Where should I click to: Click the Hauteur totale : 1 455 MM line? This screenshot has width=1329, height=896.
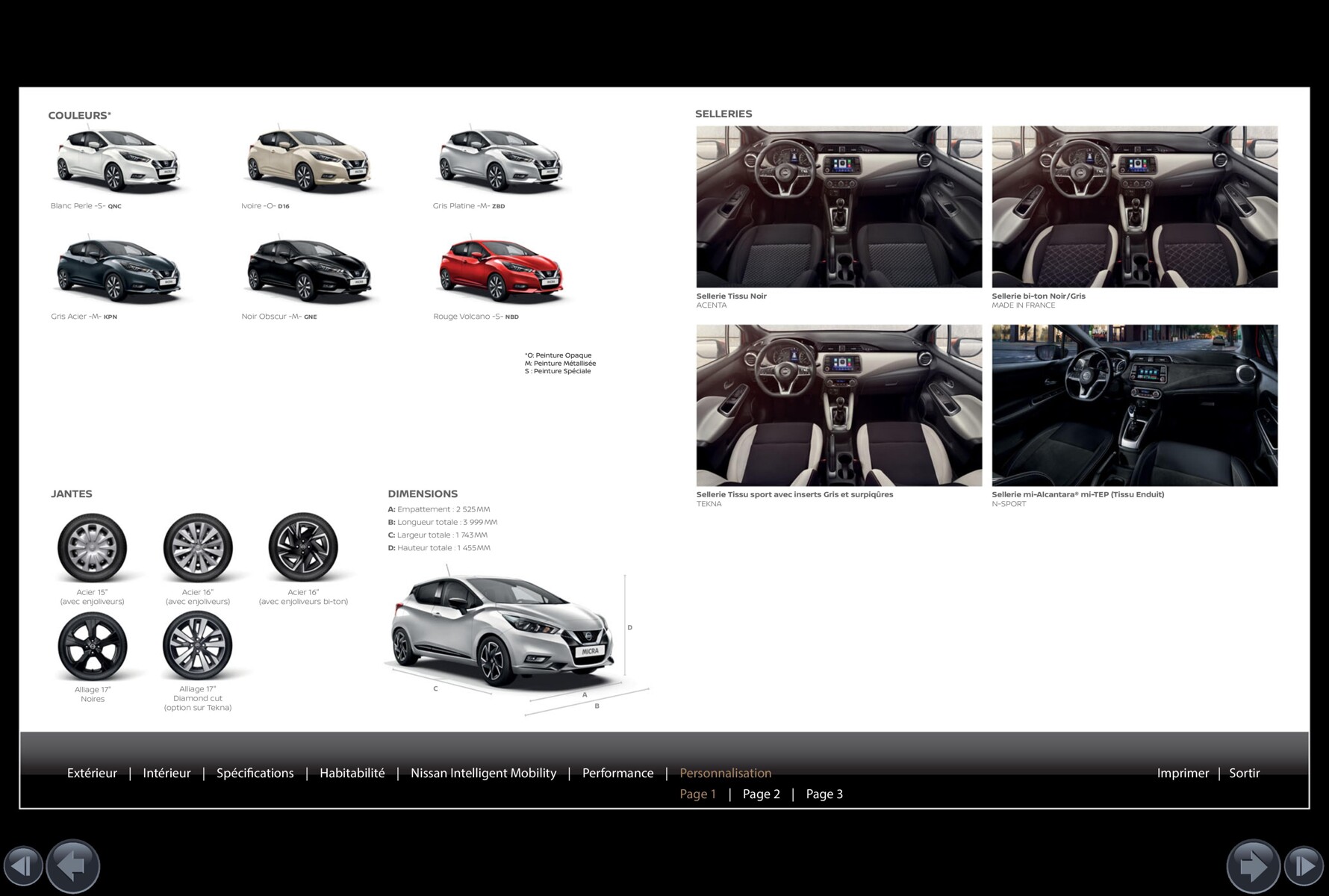[439, 547]
